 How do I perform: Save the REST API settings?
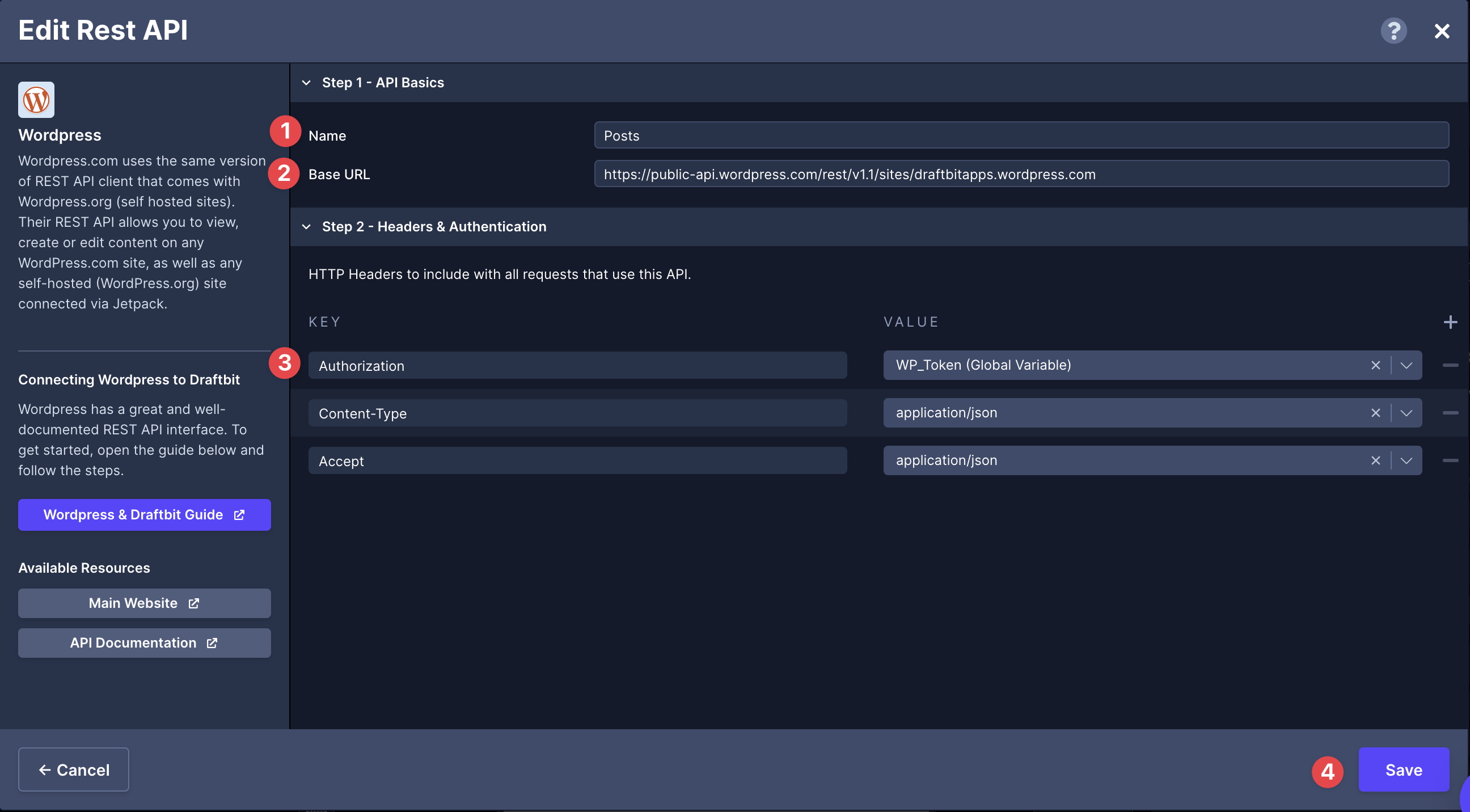pos(1403,770)
